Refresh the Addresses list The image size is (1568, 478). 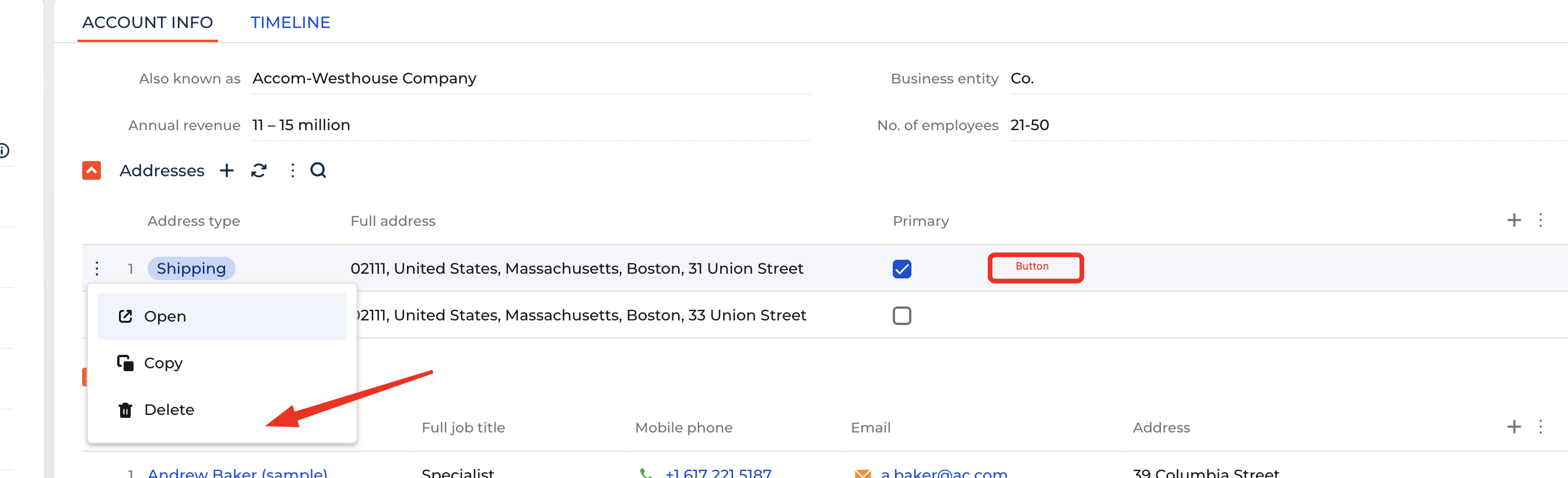pos(259,170)
